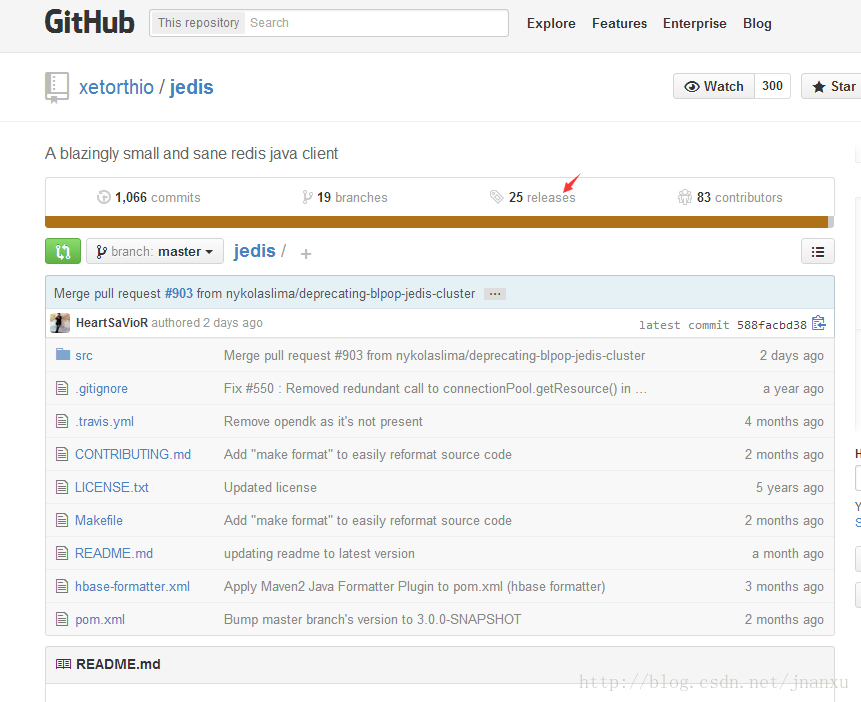Open the Makefile file
Viewport: 861px width, 702px height.
click(99, 520)
